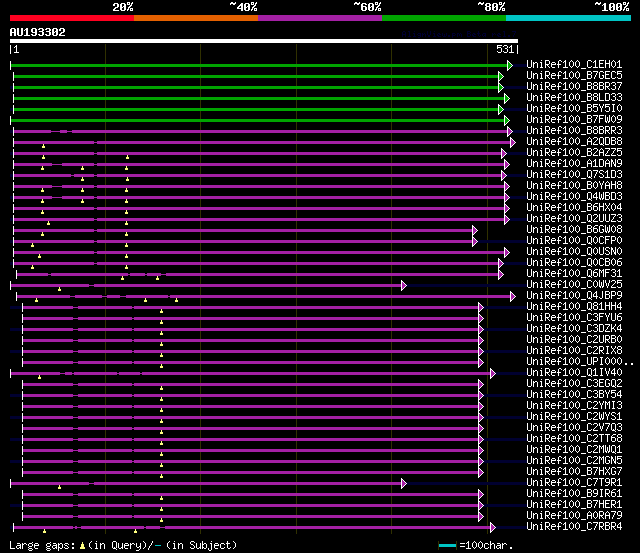This screenshot has width=640, height=553.
Task: Select the UniRef100_B6HX04 subject name
Action: pyautogui.click(x=574, y=208)
